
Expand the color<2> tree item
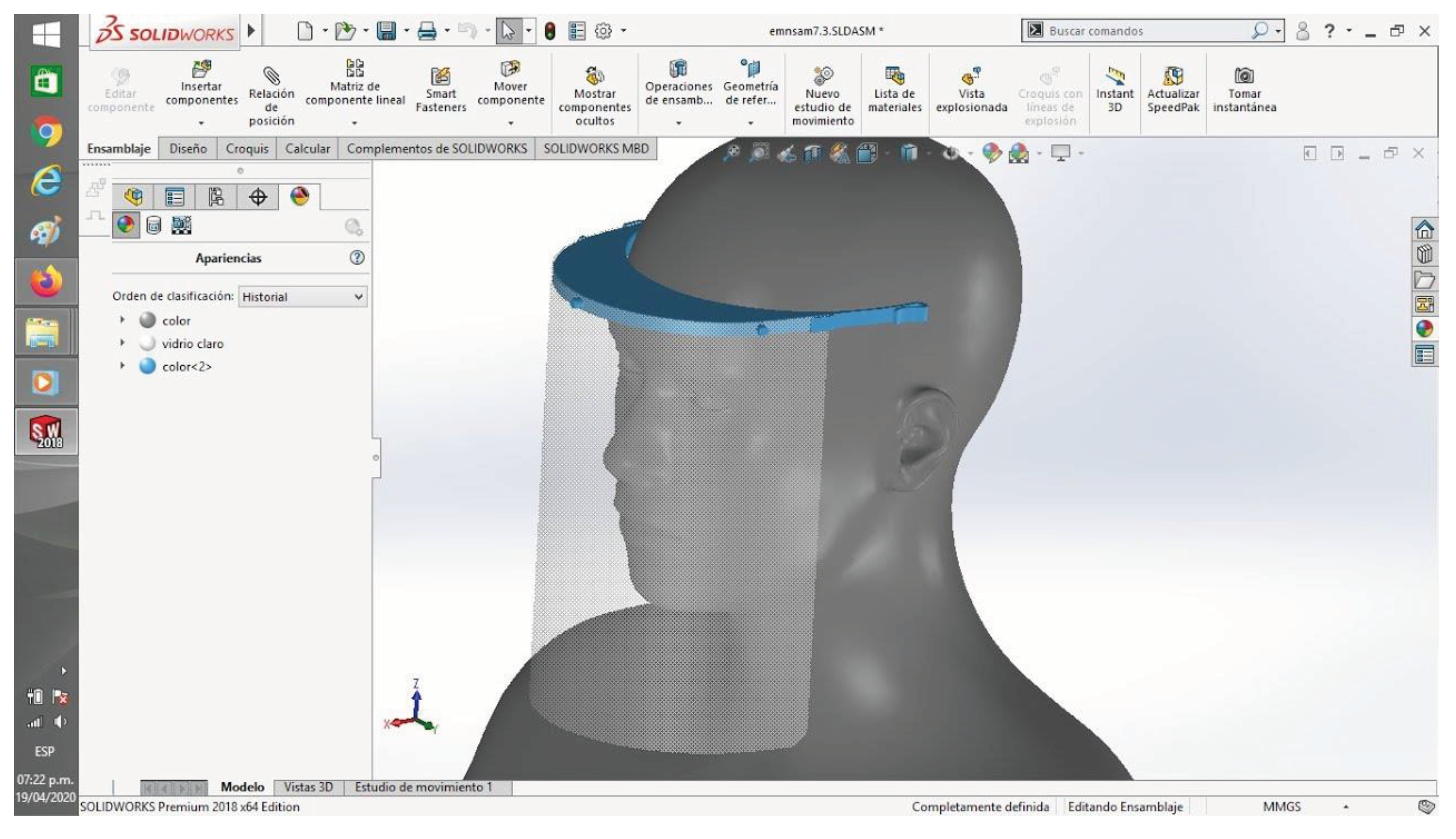122,366
